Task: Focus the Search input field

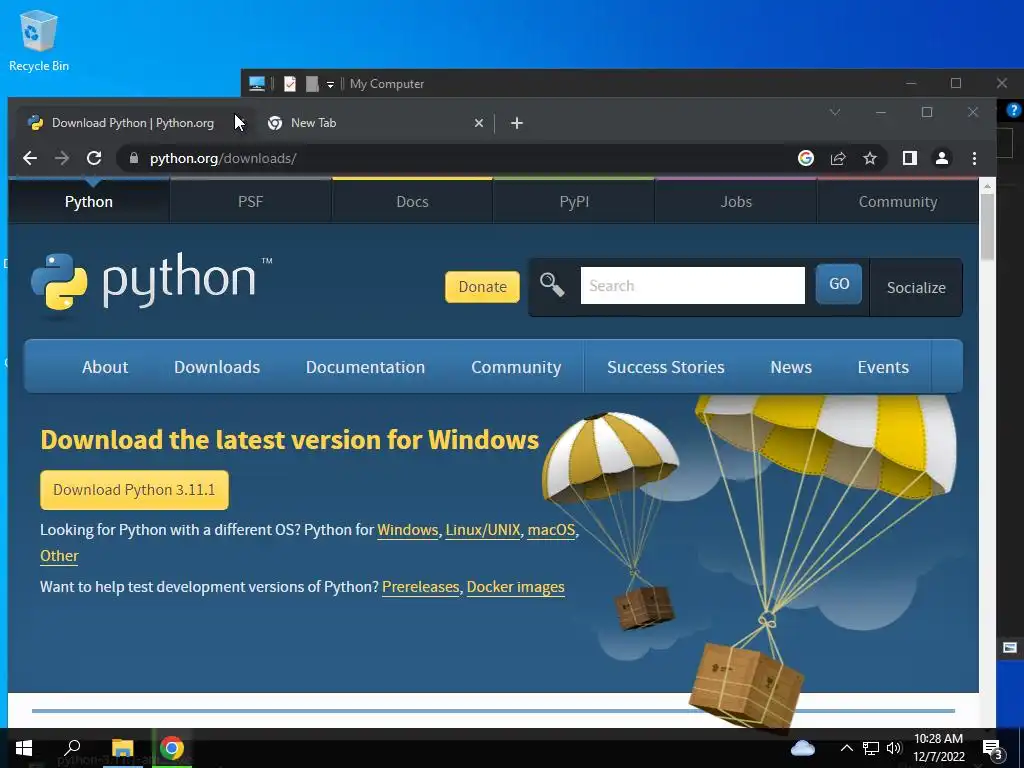Action: pos(692,285)
